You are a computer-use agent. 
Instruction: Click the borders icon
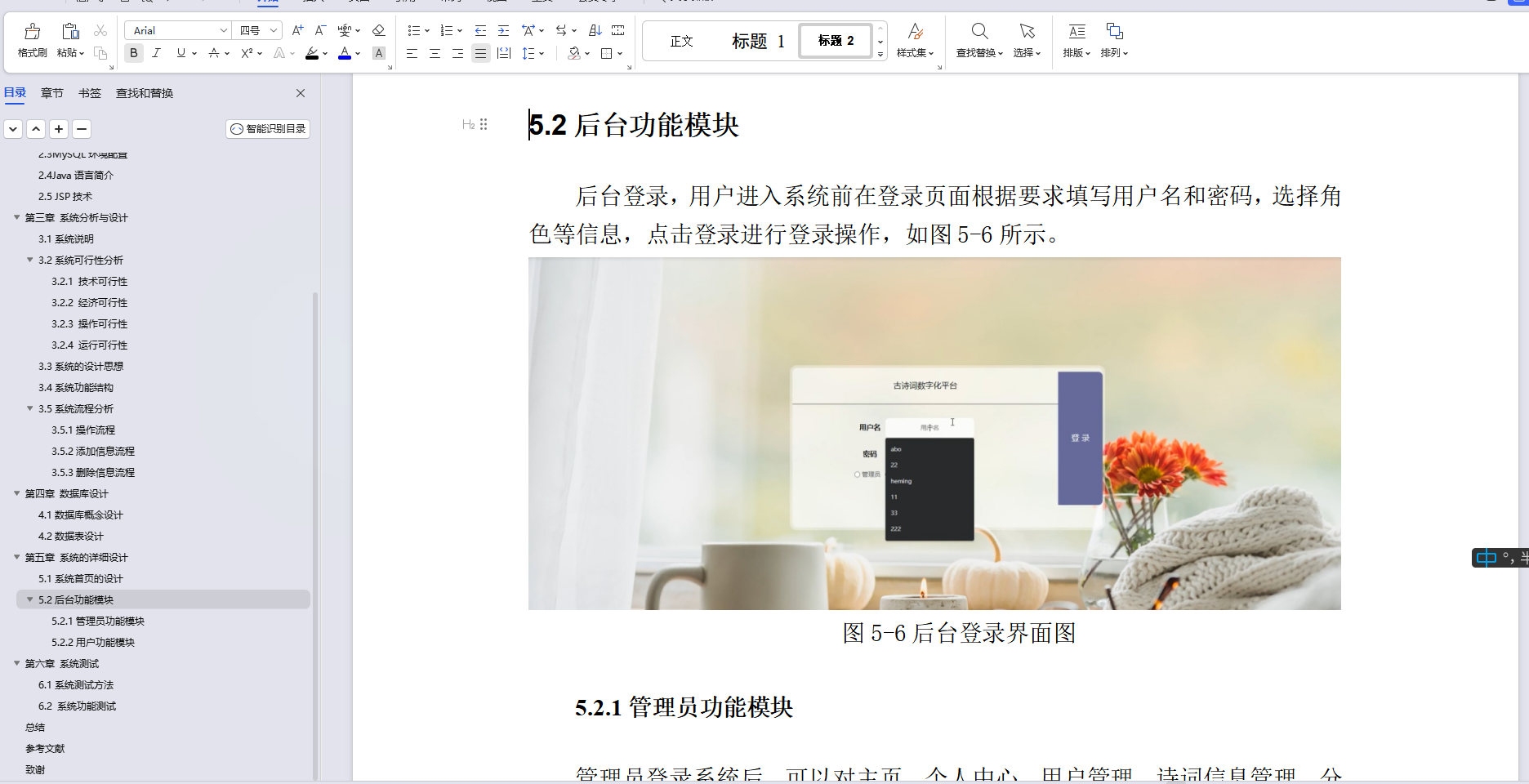click(x=607, y=53)
